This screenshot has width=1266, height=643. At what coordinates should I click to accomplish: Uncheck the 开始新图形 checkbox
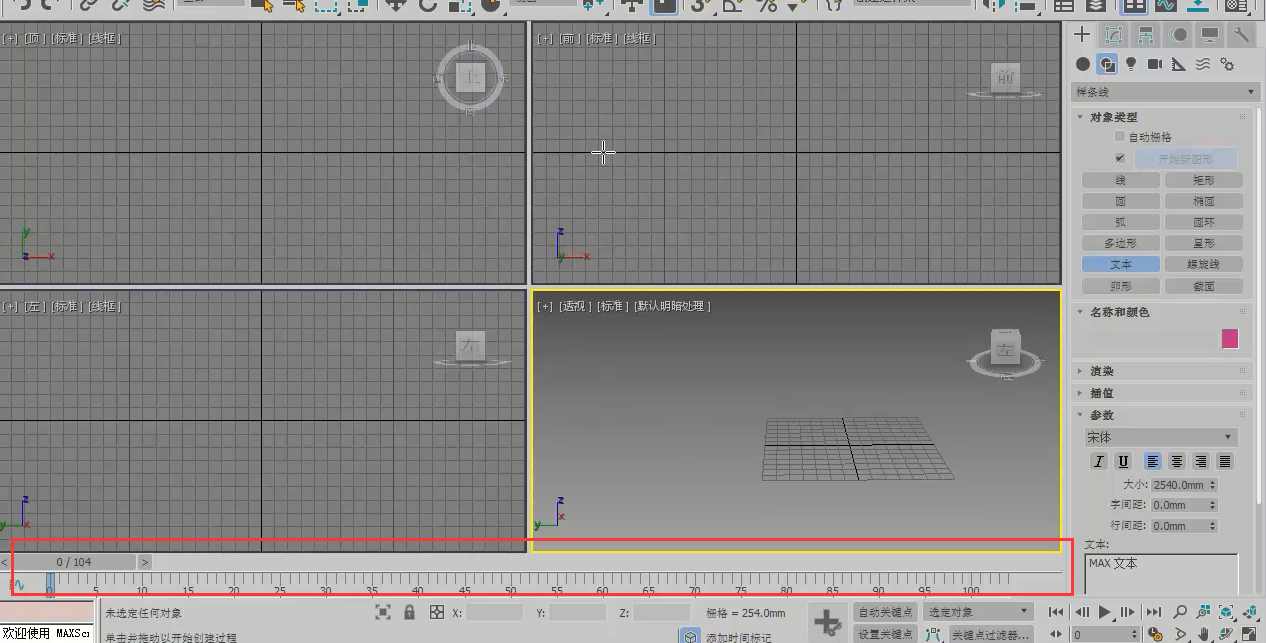point(1119,158)
